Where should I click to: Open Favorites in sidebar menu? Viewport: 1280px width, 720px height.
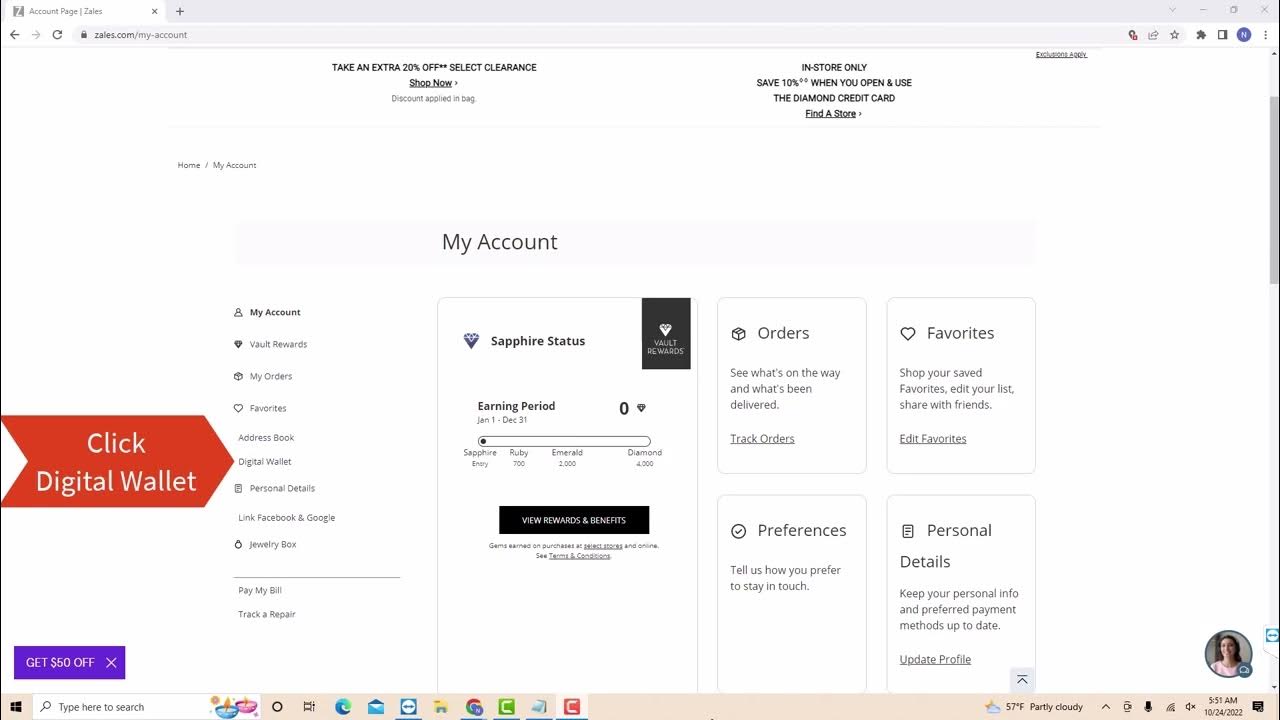coord(268,408)
